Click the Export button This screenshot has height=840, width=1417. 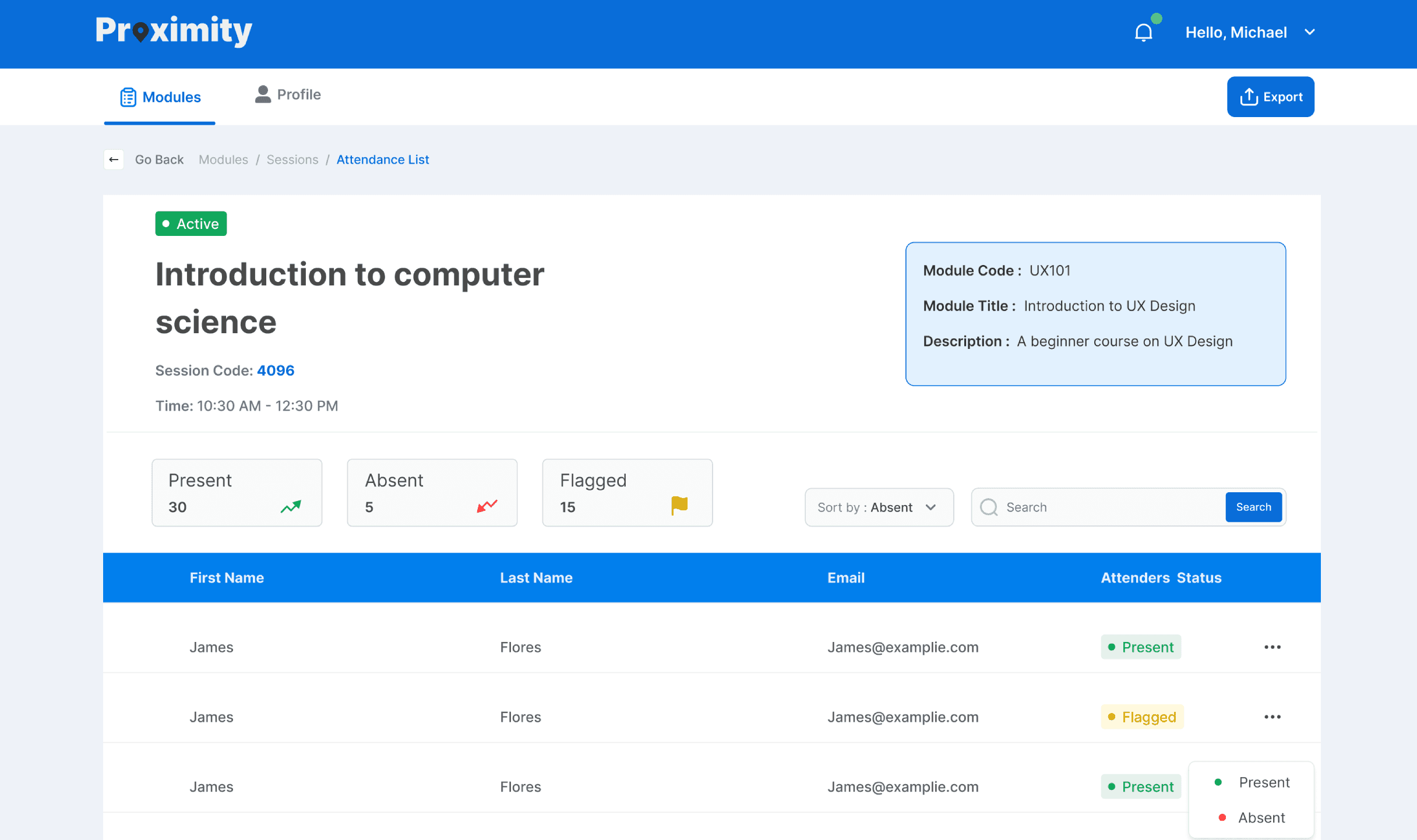click(1270, 97)
